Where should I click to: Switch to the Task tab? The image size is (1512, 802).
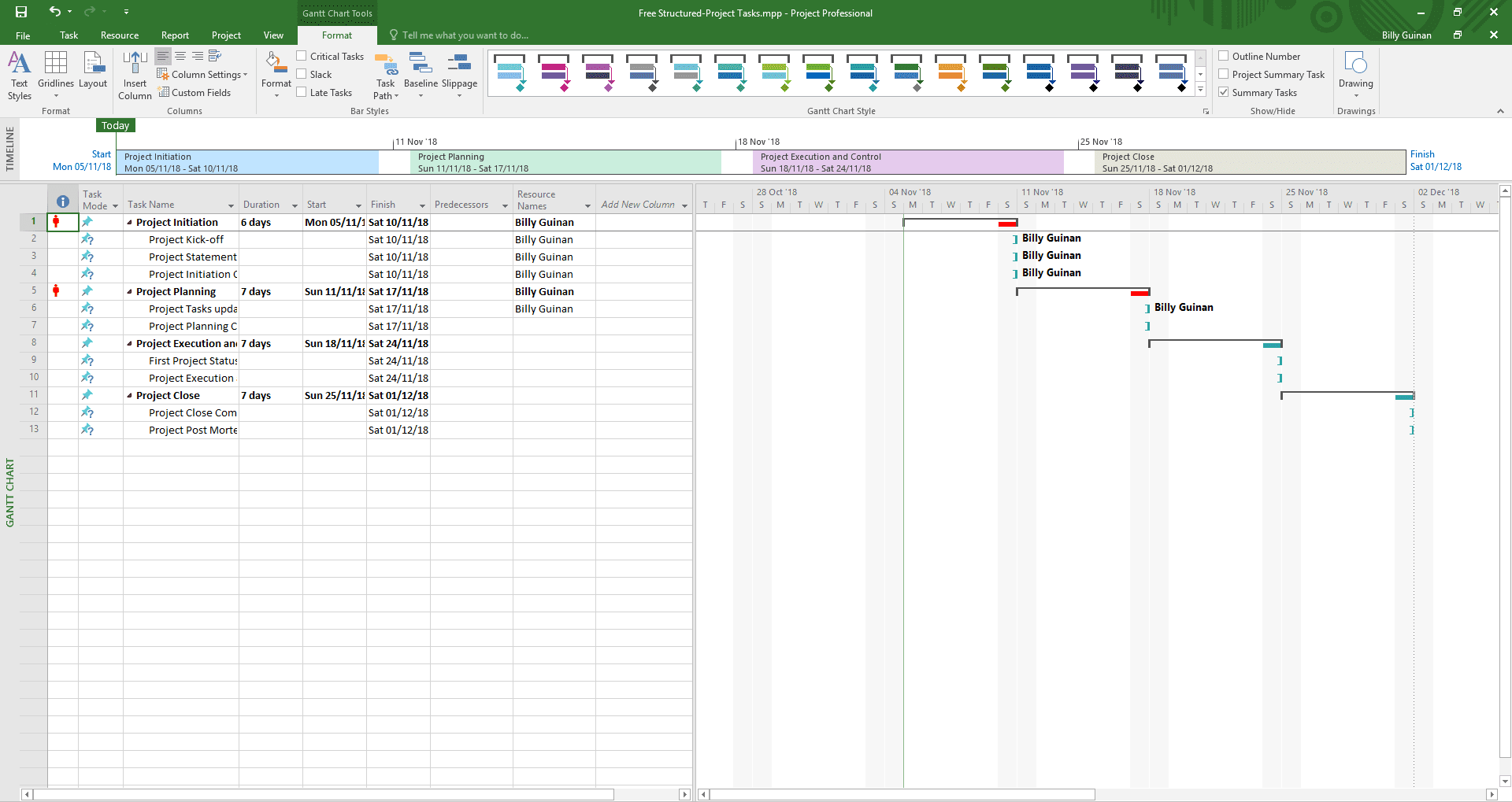pos(69,35)
